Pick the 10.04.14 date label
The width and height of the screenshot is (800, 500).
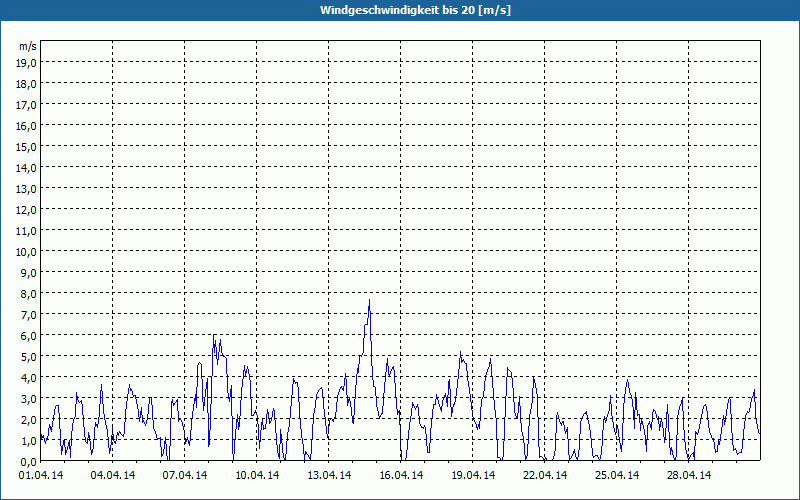pos(257,476)
